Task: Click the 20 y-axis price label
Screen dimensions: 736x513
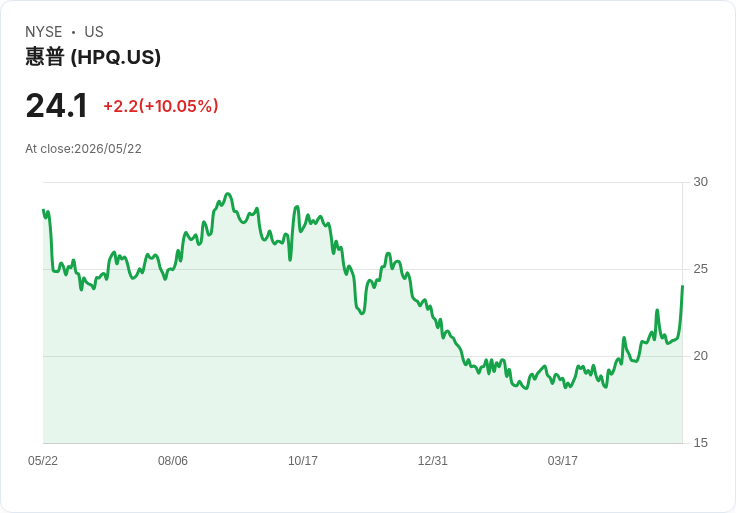Action: click(x=700, y=356)
